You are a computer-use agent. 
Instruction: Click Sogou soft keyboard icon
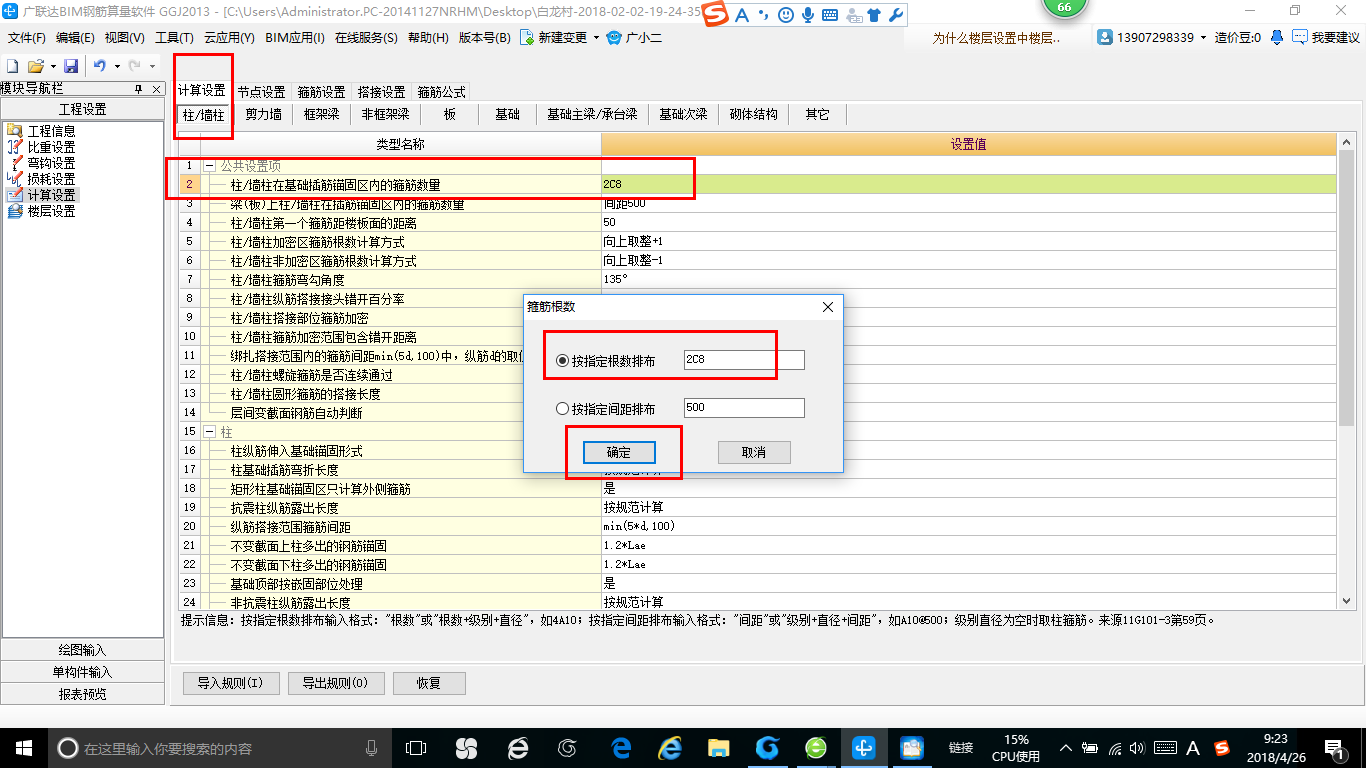(x=829, y=15)
